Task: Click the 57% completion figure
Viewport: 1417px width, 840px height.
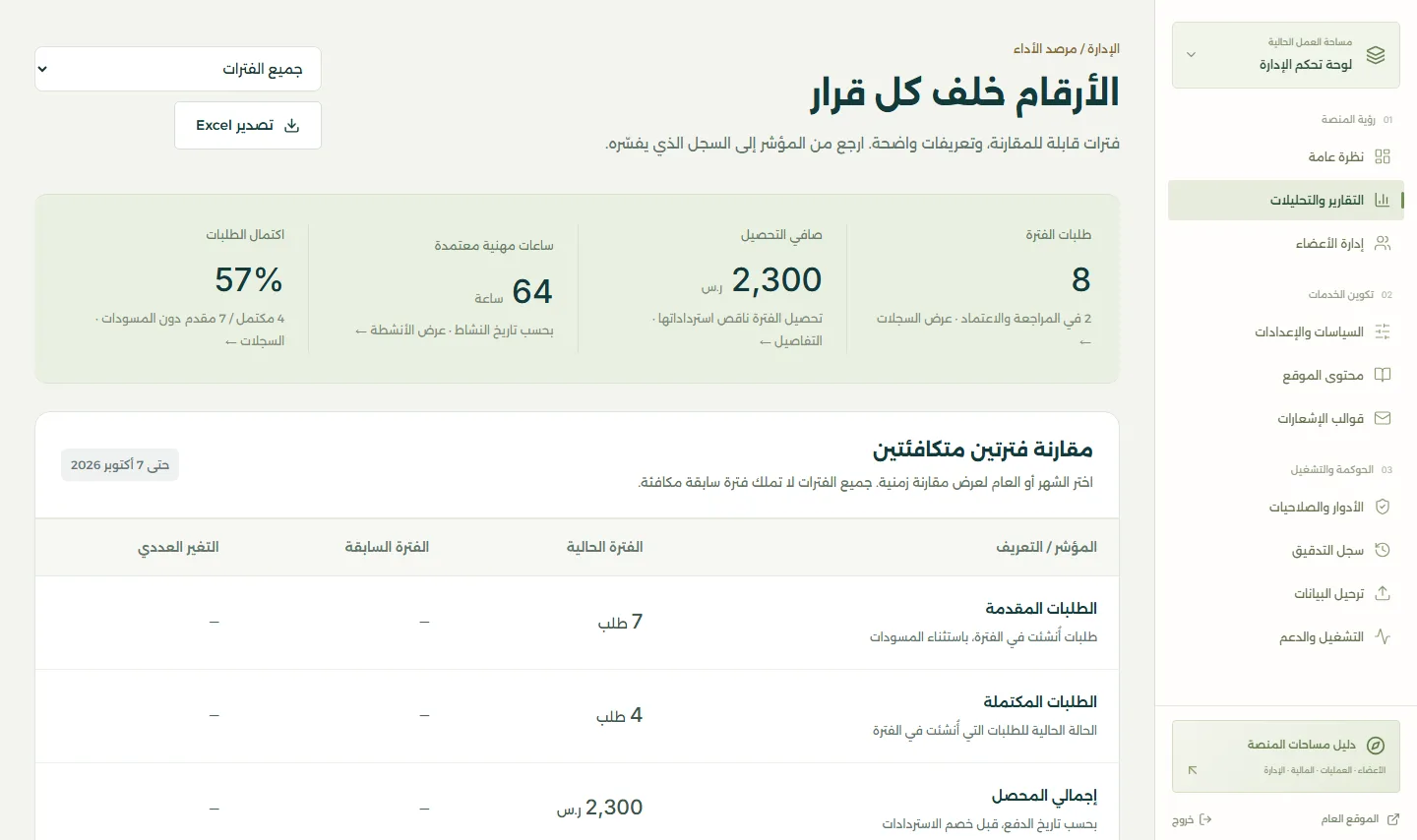Action: [x=249, y=280]
